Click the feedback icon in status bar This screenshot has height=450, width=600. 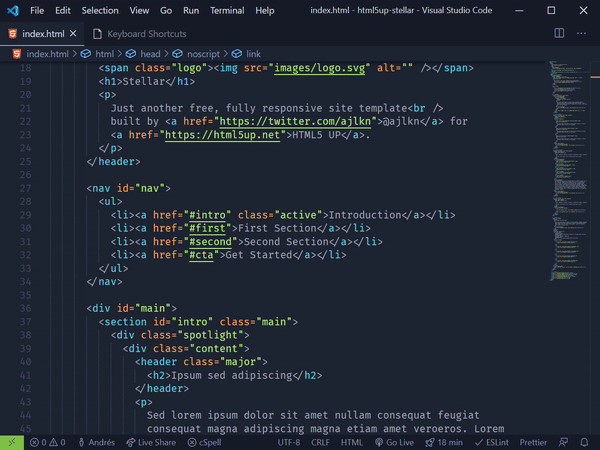[563, 442]
